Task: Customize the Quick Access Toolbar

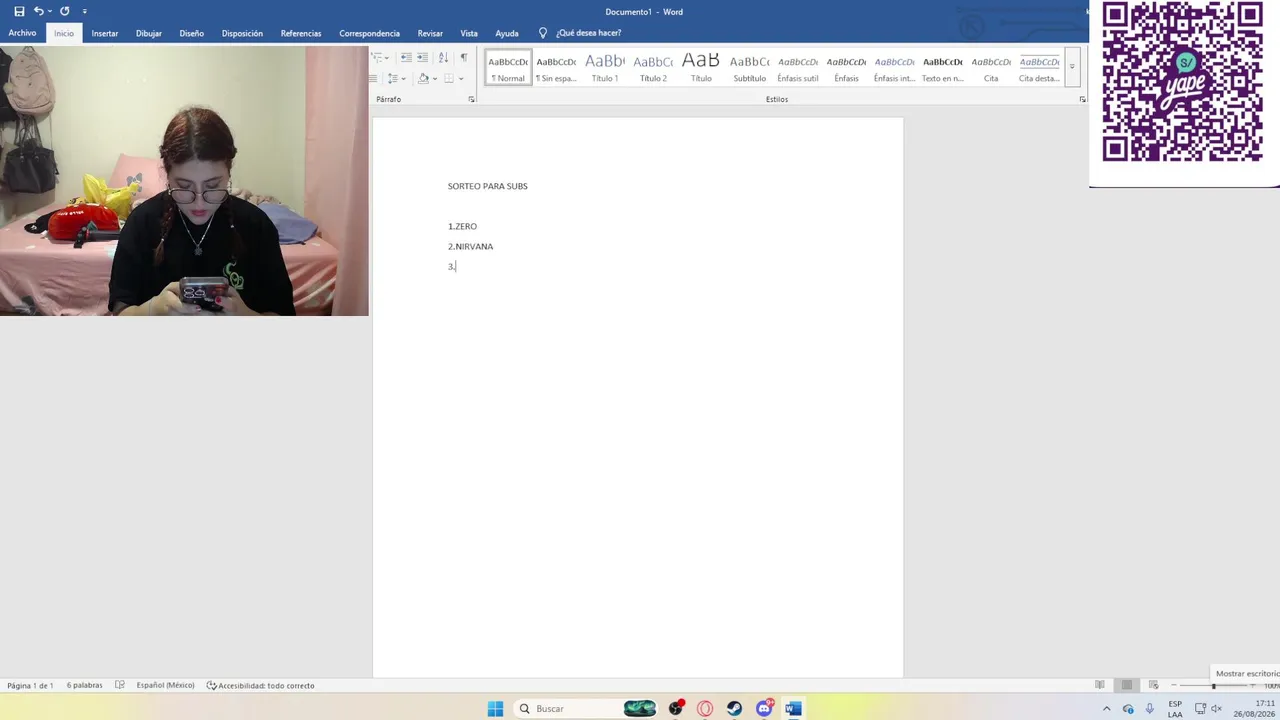Action: click(x=84, y=11)
